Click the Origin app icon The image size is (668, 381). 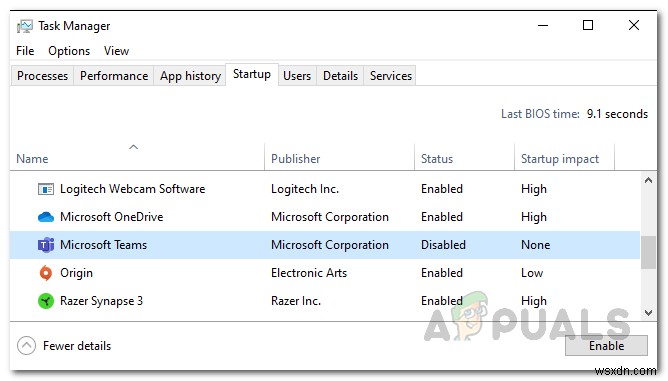click(46, 273)
